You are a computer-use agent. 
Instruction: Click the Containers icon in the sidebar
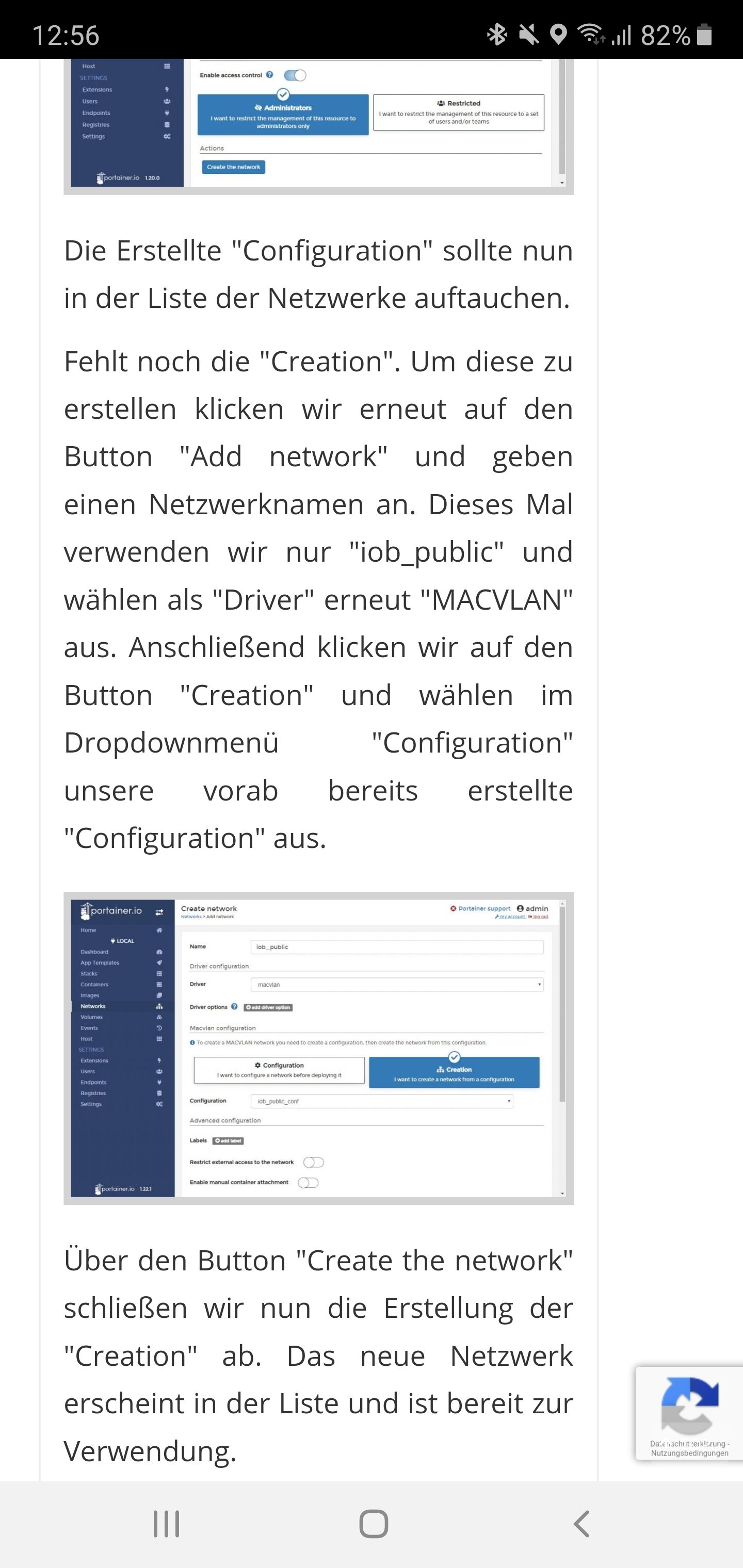(159, 984)
